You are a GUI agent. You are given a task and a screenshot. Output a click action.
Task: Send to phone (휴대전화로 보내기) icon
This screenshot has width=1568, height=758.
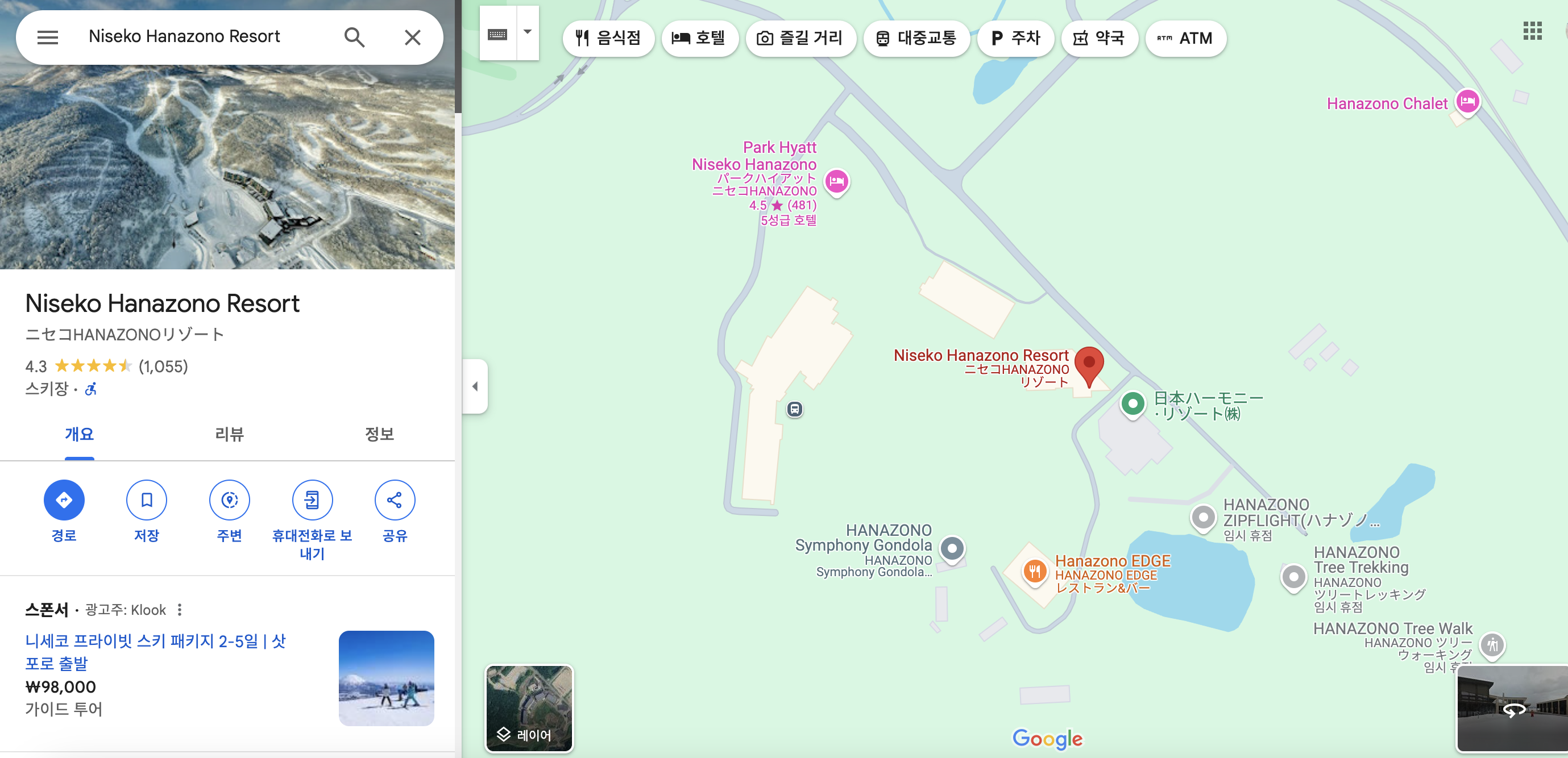[x=312, y=499]
